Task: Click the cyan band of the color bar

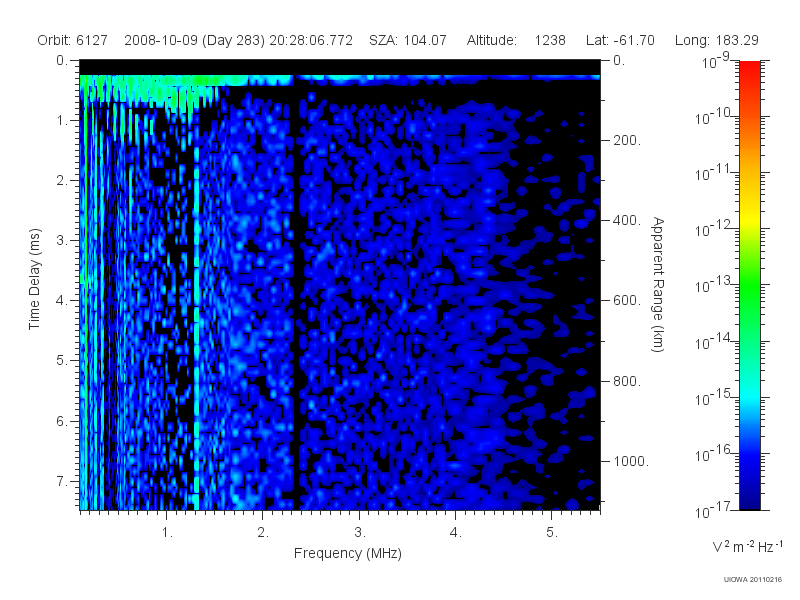Action: coord(749,395)
